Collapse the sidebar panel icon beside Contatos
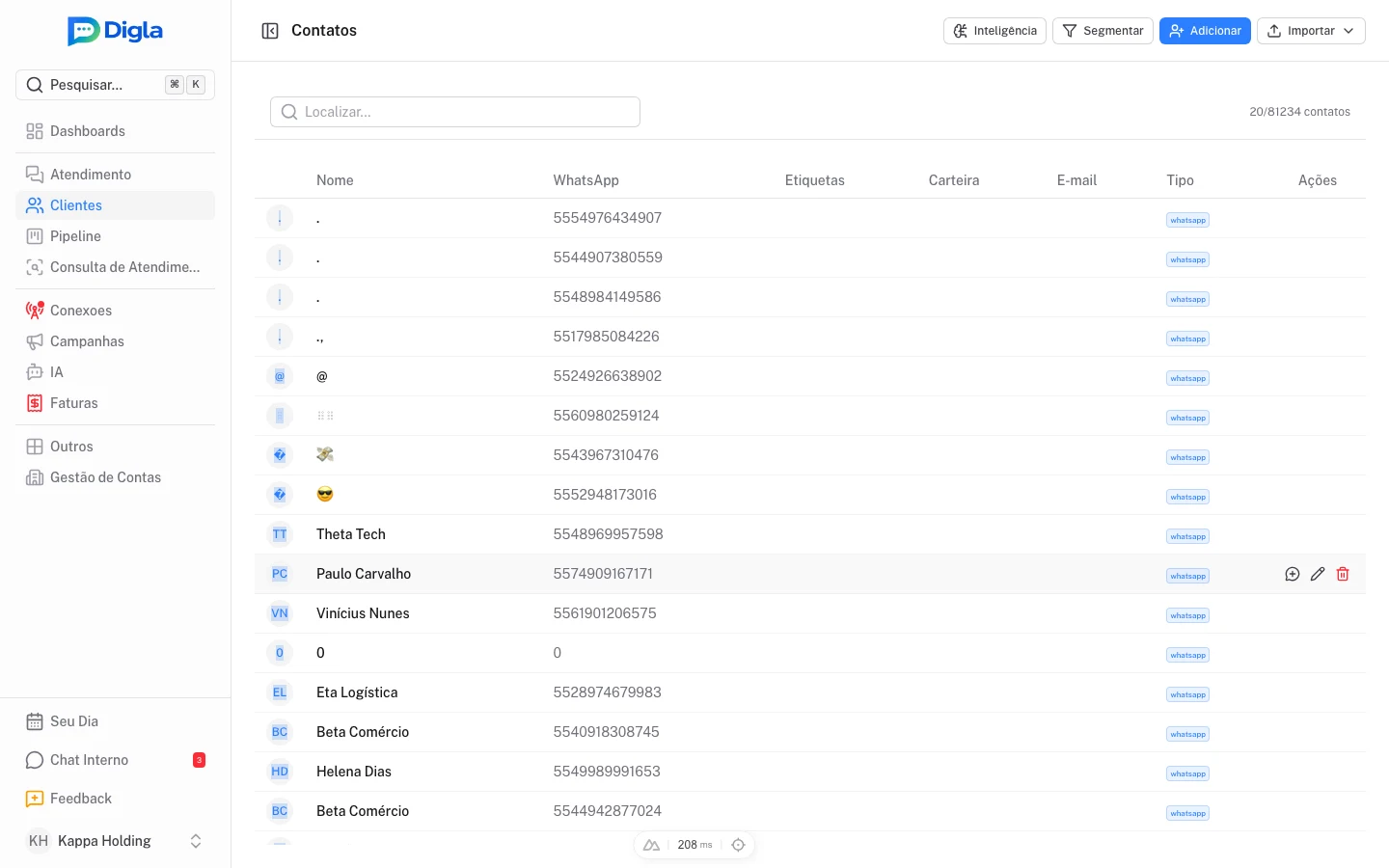The height and width of the screenshot is (868, 1389). tap(270, 31)
